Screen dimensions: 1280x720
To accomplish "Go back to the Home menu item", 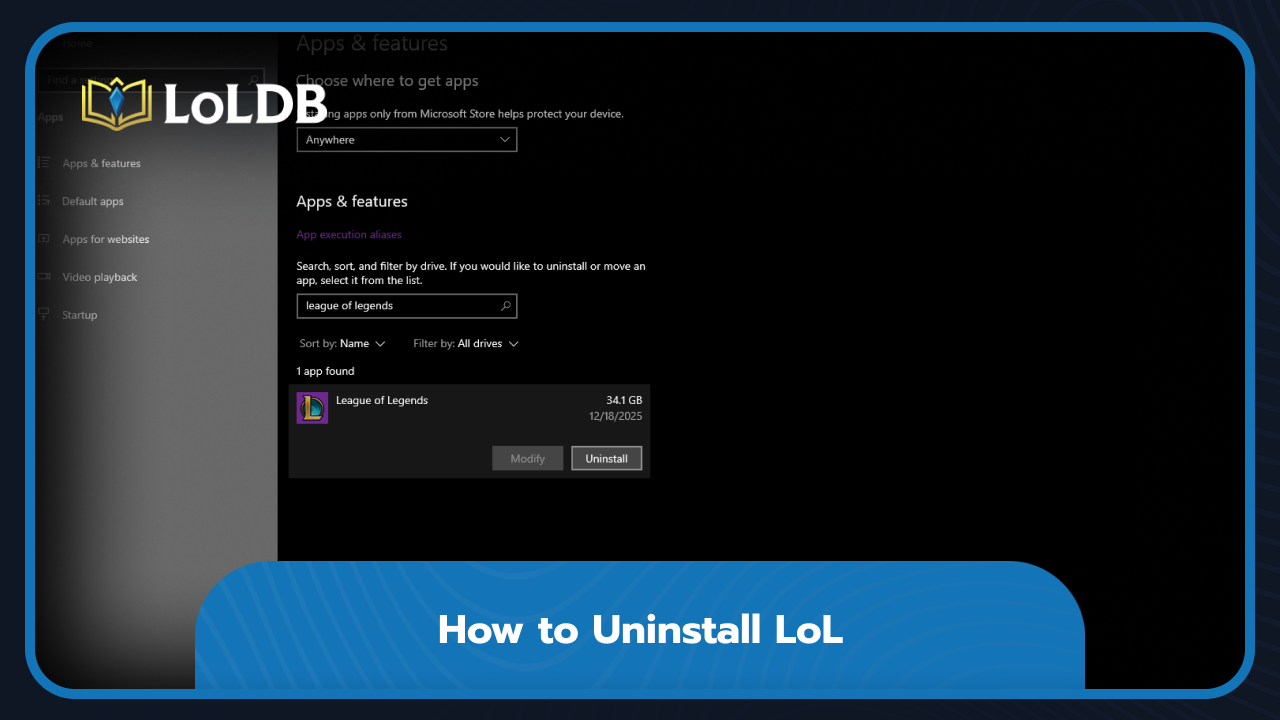I will click(x=77, y=43).
